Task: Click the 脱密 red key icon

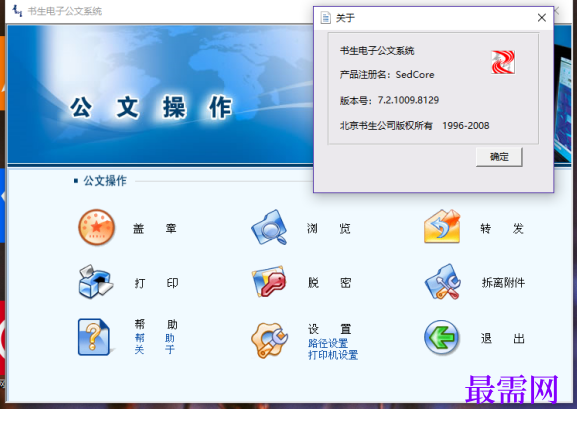Action: 269,282
